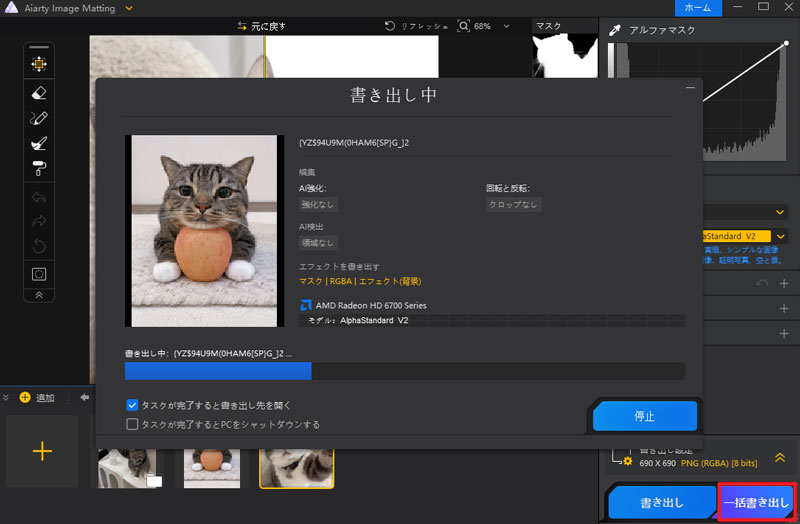
Task: Select the highlighted third filmstrip thumbnail
Action: (x=296, y=468)
